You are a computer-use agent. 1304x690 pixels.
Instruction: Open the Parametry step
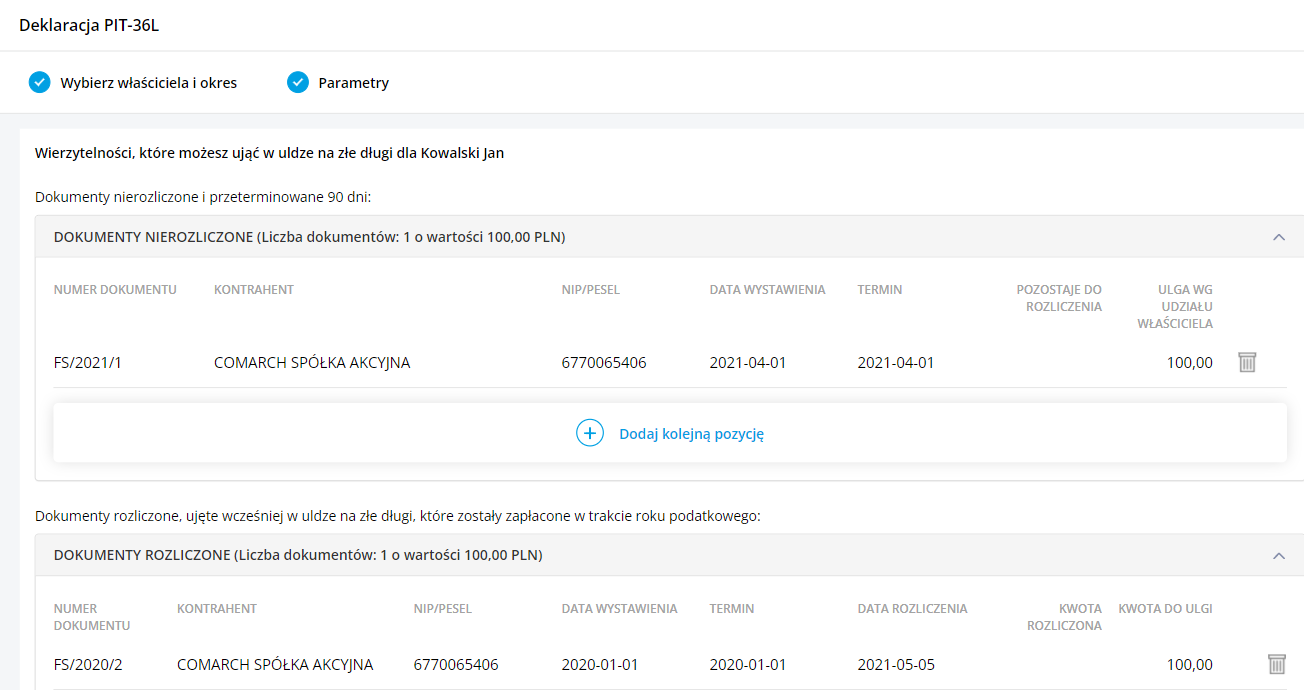[x=353, y=83]
